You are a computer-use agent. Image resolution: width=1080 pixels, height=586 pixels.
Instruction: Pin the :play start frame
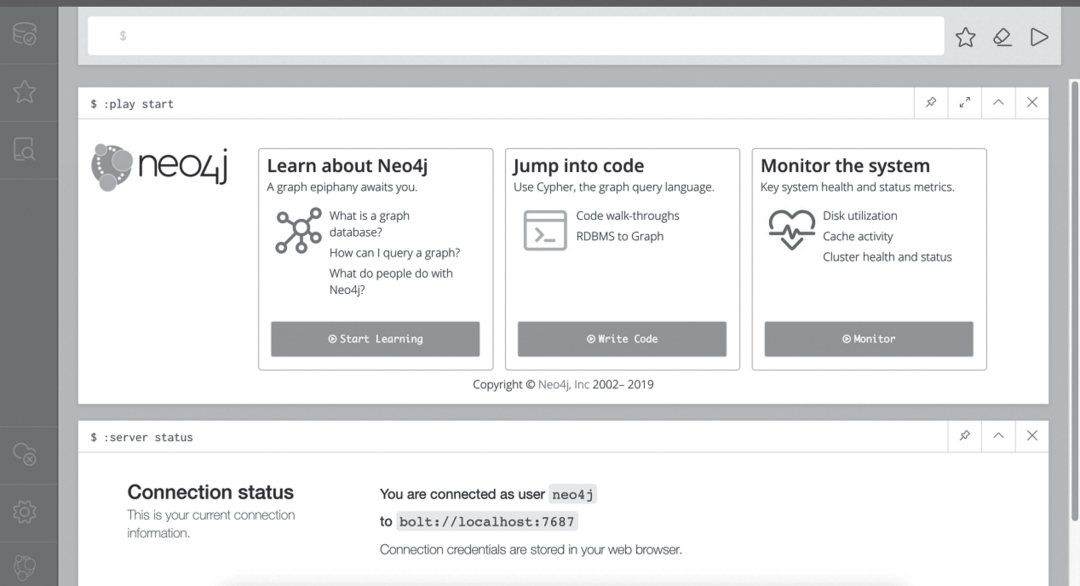tap(931, 103)
